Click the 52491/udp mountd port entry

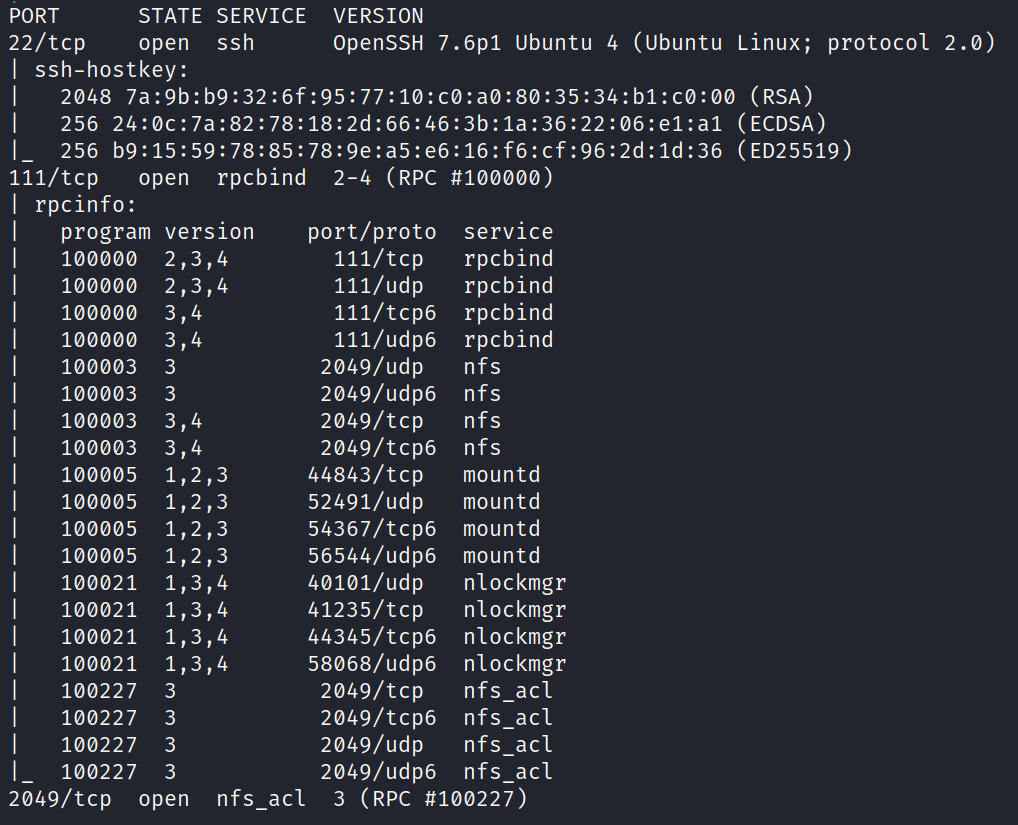coord(365,502)
